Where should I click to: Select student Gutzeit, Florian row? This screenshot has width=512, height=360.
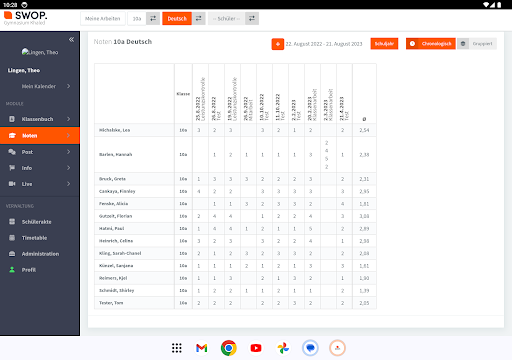point(235,216)
